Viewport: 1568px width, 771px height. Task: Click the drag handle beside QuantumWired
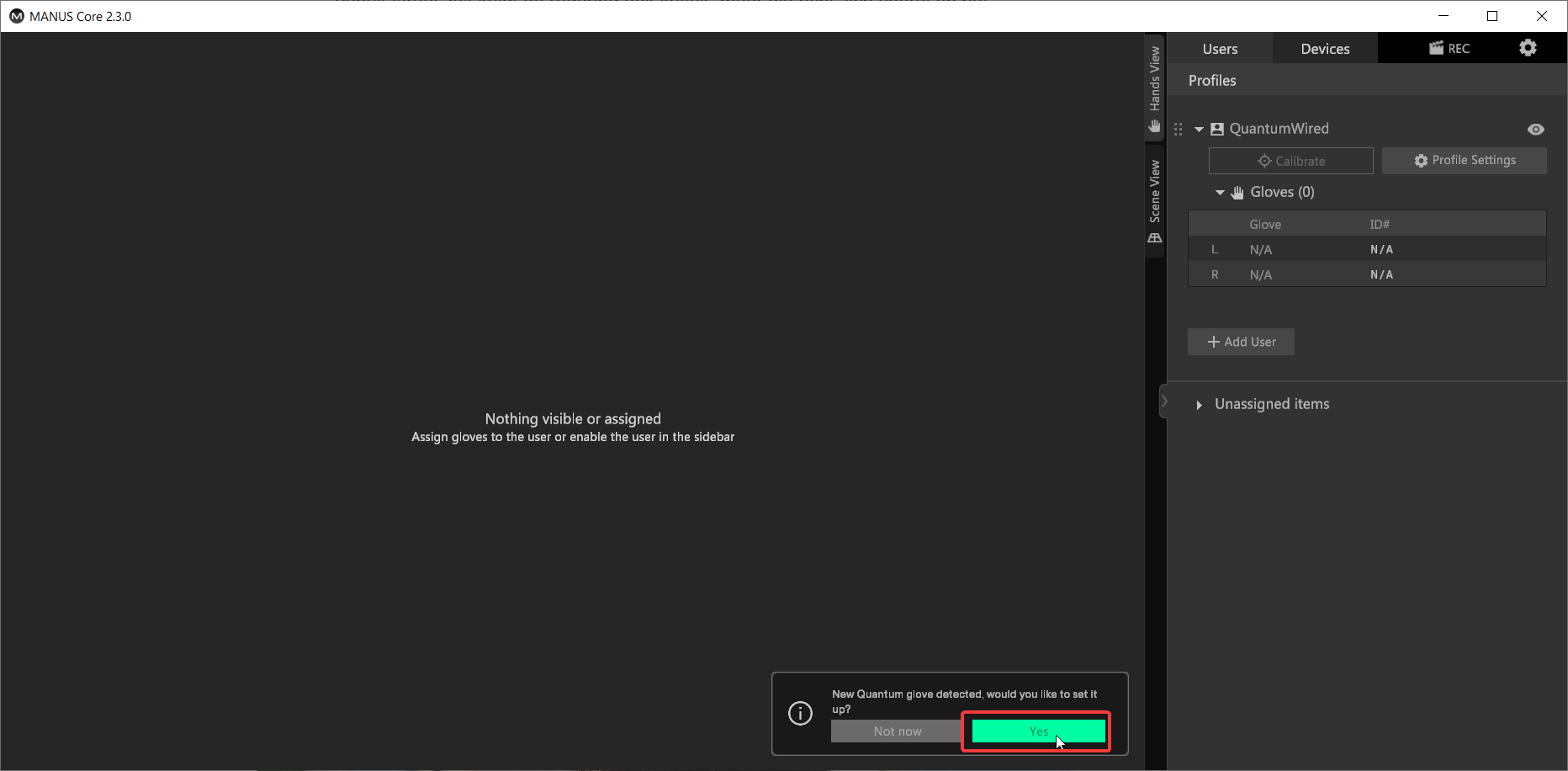point(1178,129)
